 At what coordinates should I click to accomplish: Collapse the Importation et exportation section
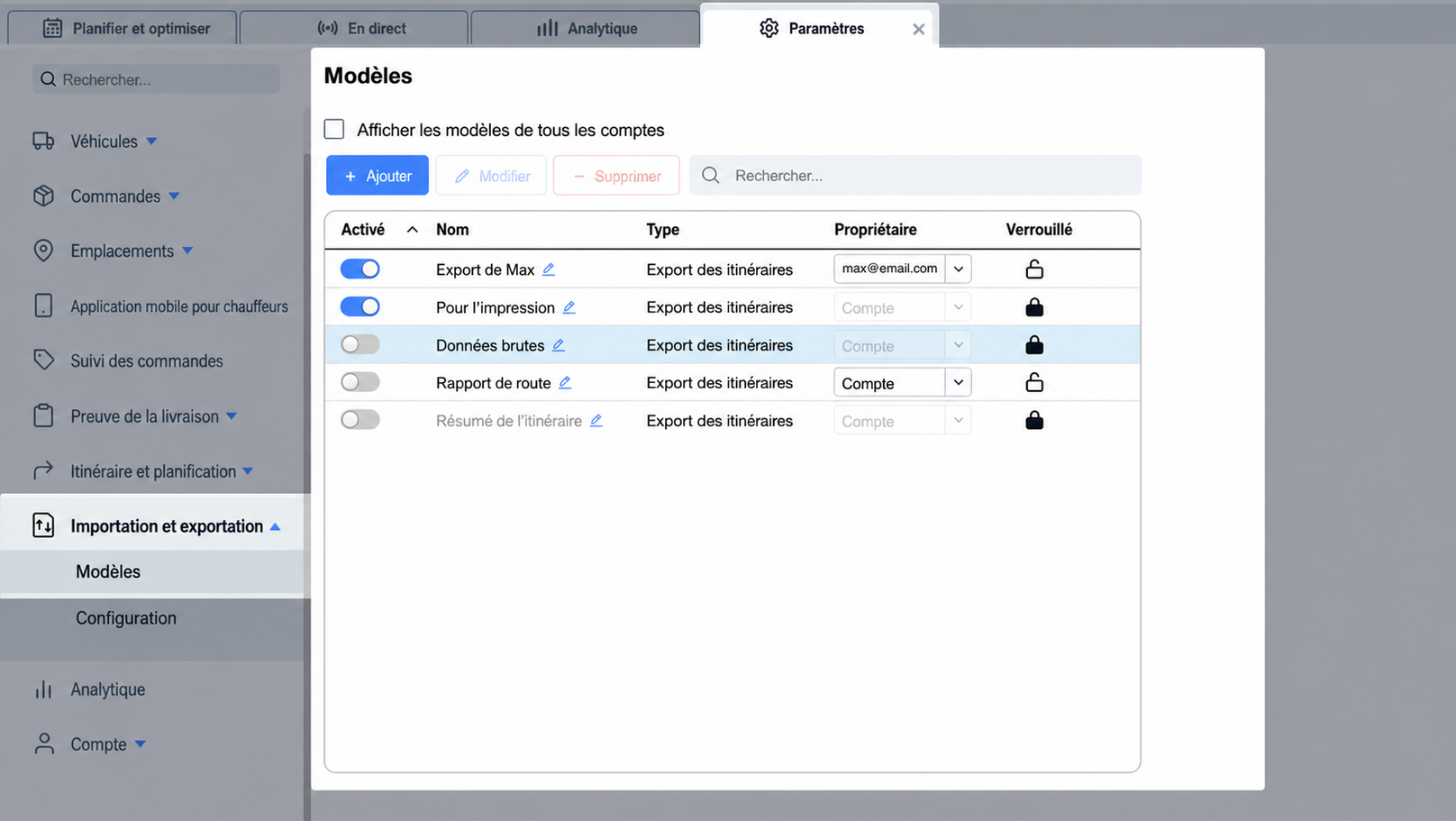point(276,526)
